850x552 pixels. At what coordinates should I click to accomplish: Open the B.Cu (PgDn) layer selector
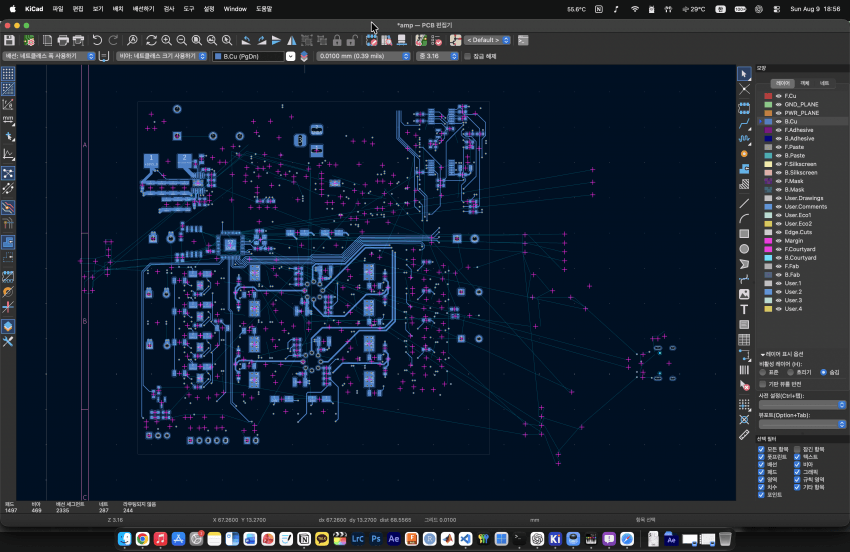254,56
